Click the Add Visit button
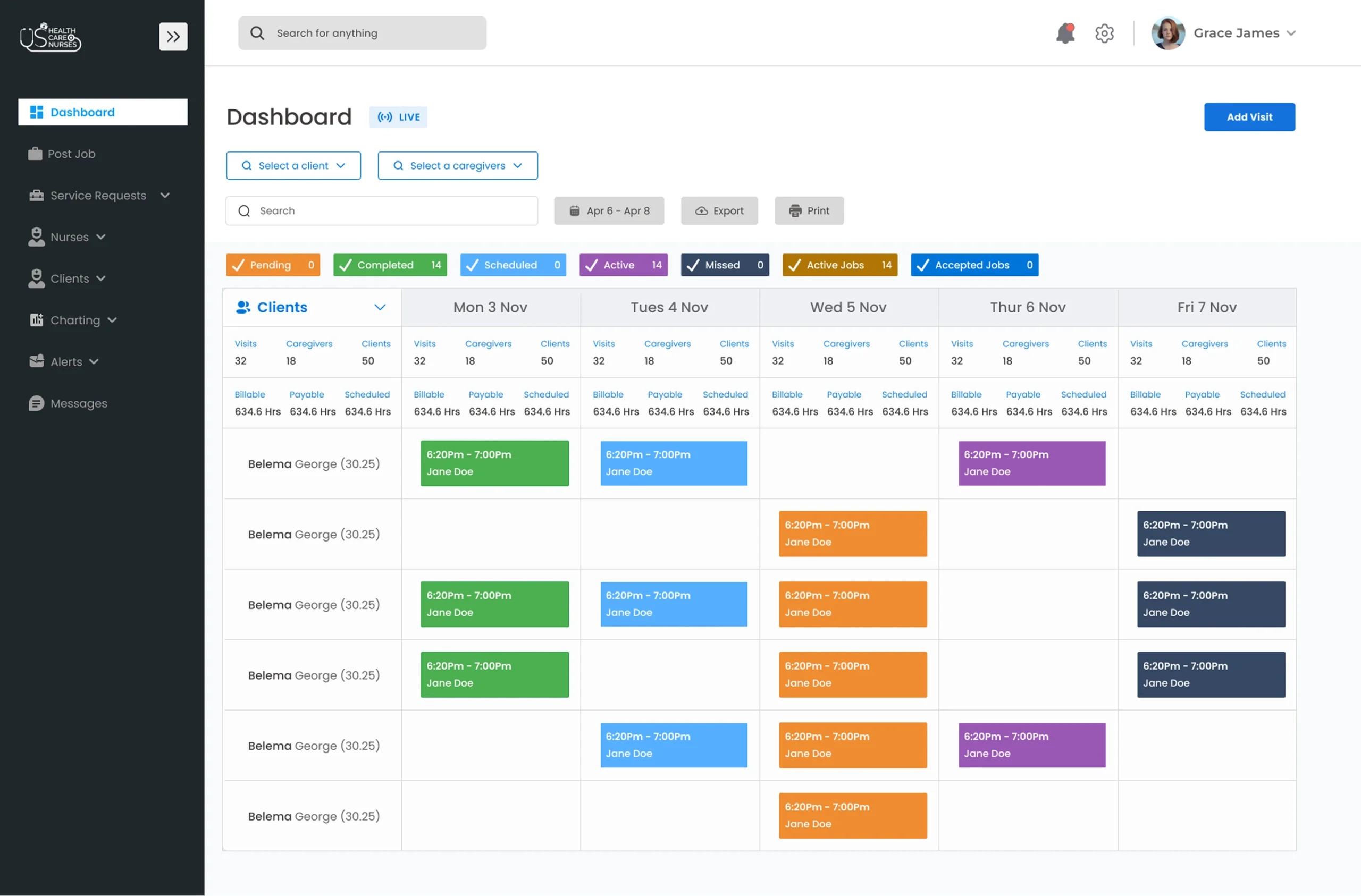This screenshot has width=1361, height=896. tap(1249, 116)
